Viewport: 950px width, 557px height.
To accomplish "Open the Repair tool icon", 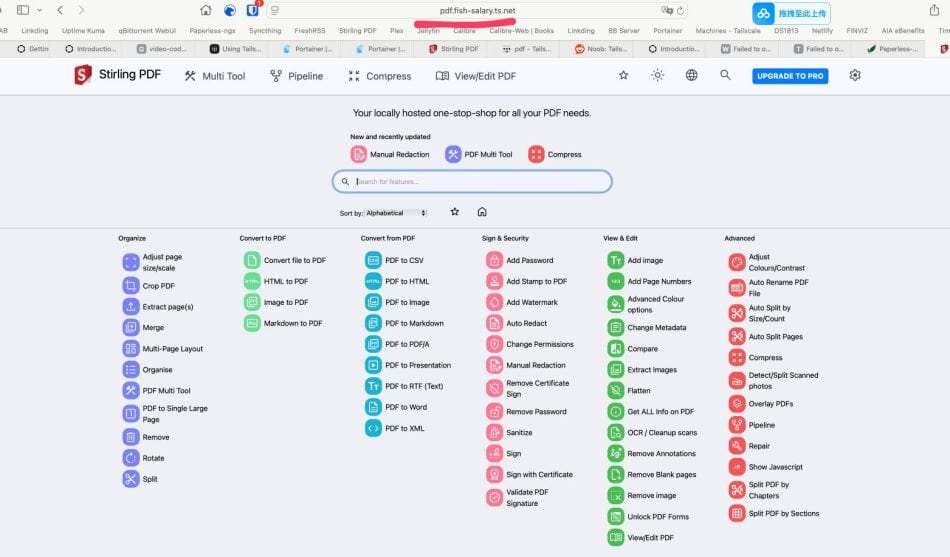I will [x=737, y=446].
